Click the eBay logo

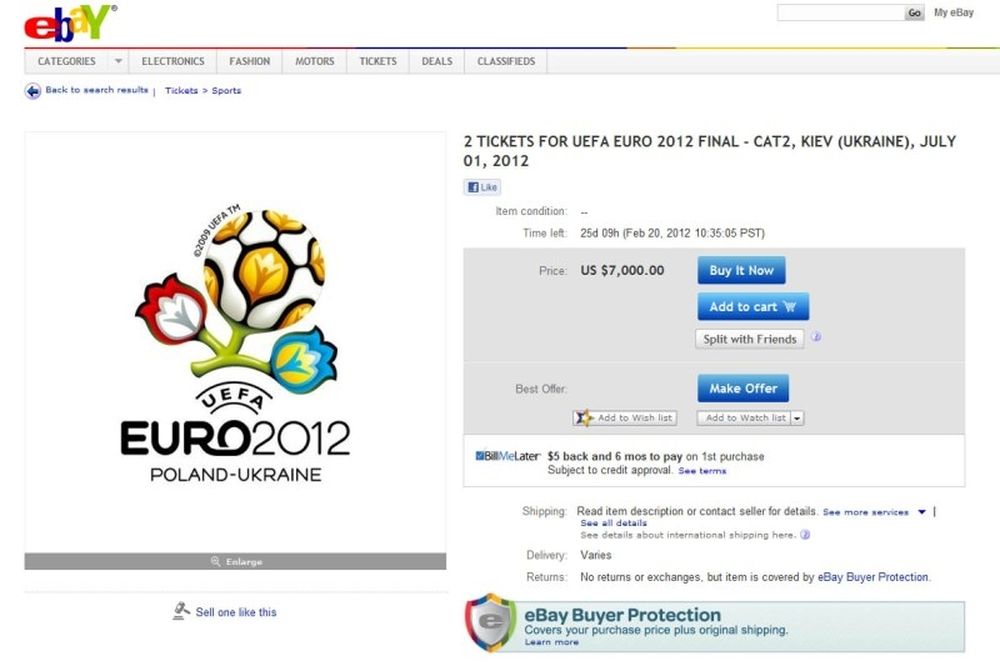(x=71, y=24)
